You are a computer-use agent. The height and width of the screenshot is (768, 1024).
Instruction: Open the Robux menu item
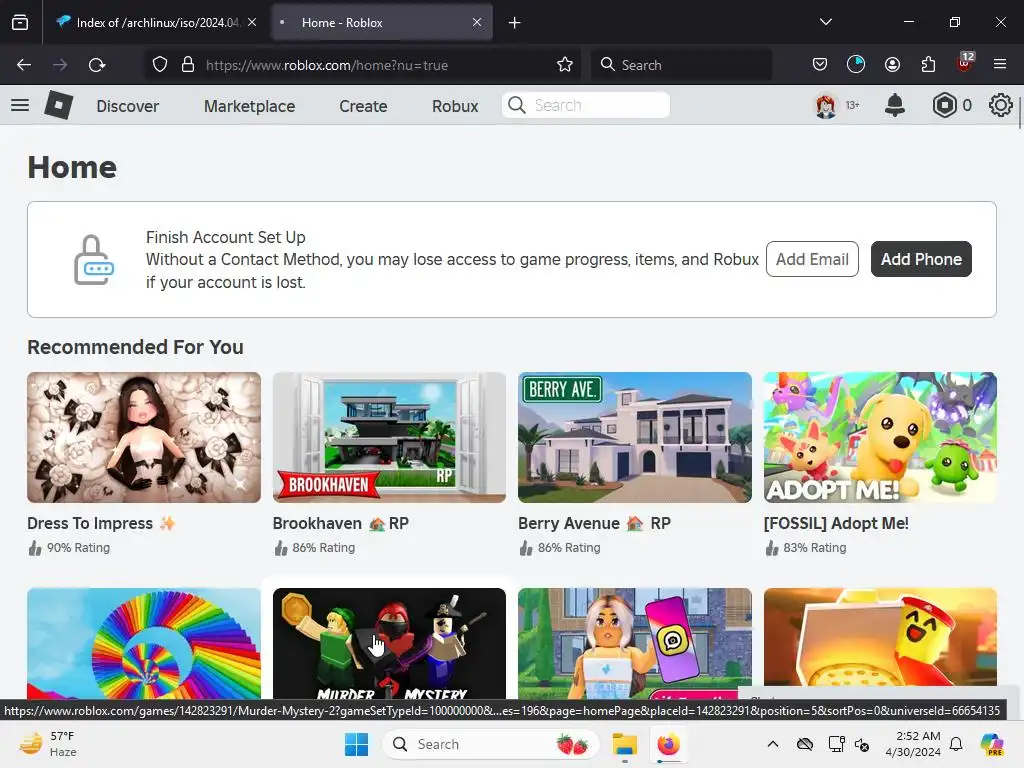pyautogui.click(x=455, y=106)
